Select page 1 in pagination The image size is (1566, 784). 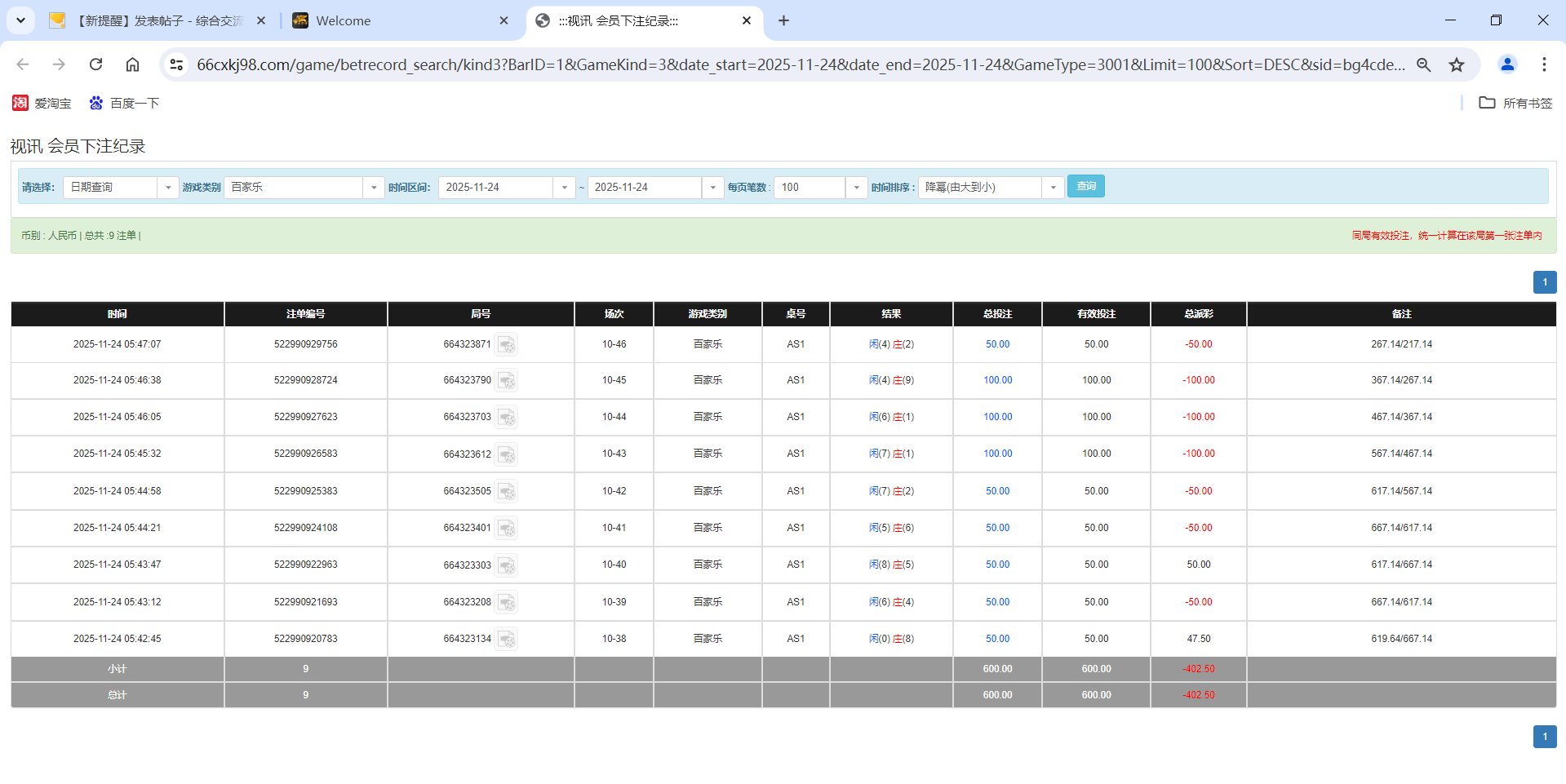pos(1544,281)
